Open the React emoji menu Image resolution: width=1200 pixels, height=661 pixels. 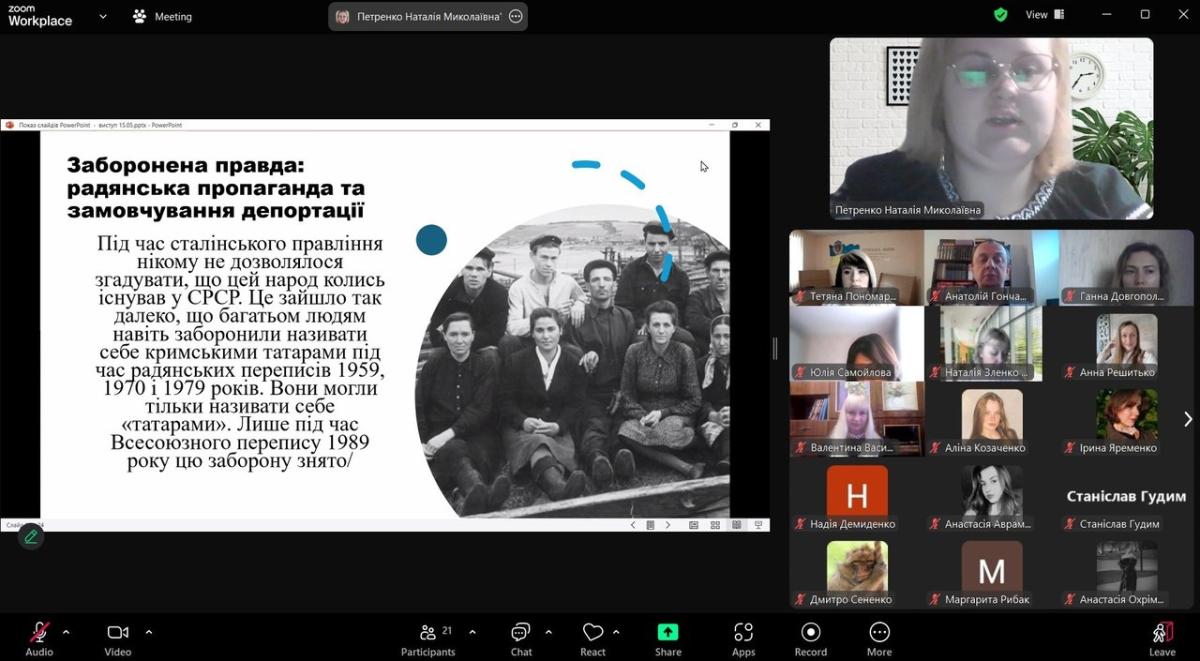593,639
